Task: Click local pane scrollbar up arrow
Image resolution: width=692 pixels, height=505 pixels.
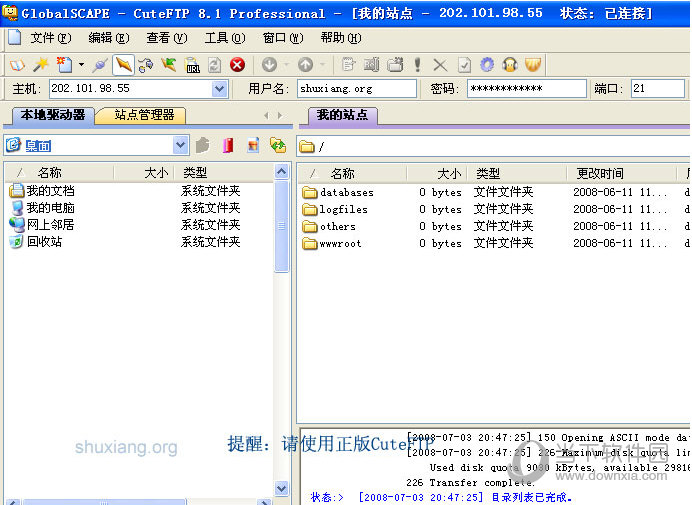Action: (282, 171)
